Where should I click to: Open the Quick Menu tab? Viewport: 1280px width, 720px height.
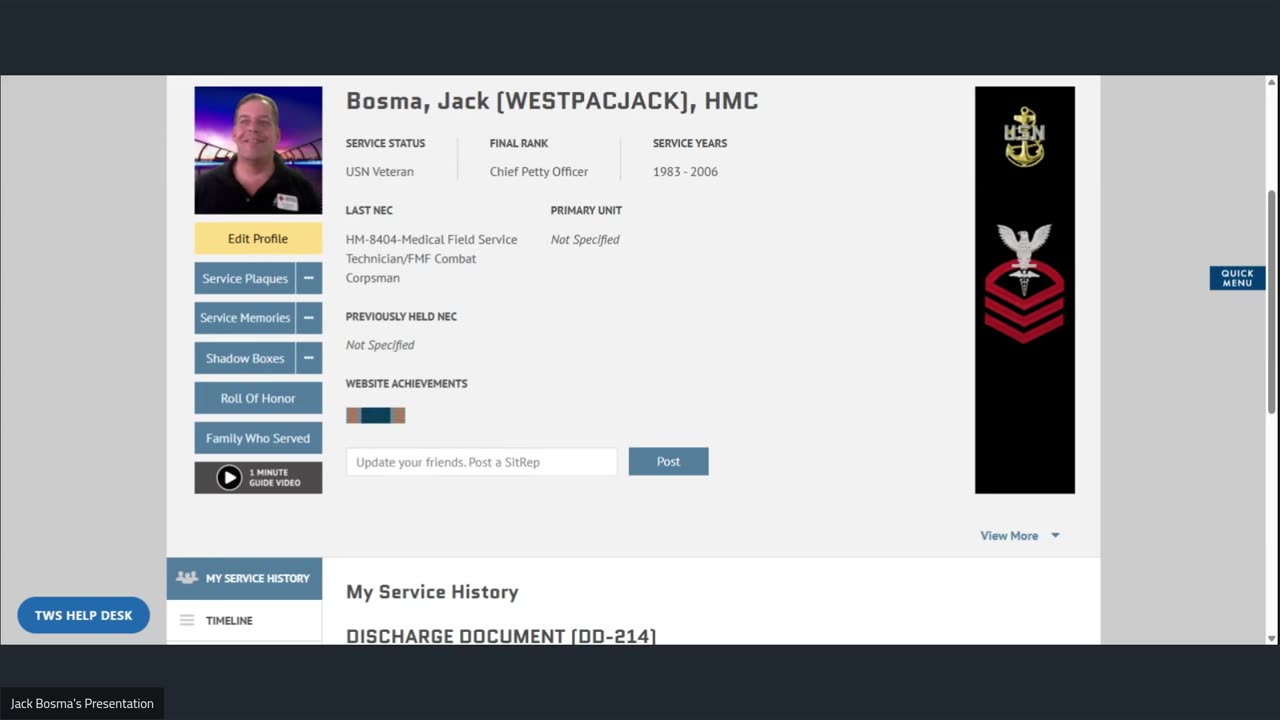[1237, 278]
